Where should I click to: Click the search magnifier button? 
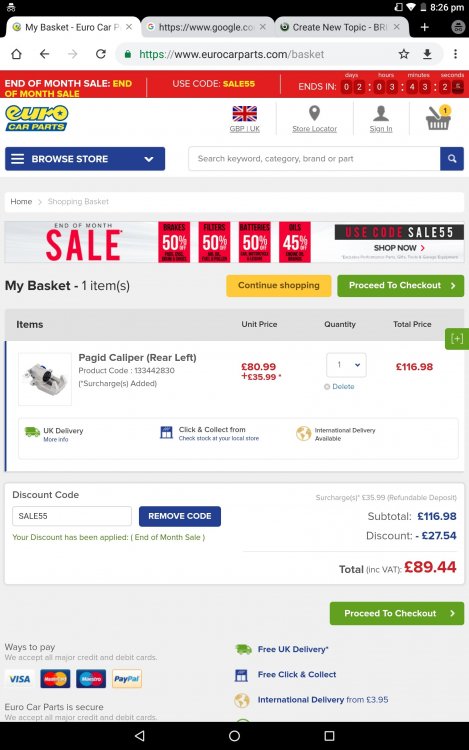point(452,159)
